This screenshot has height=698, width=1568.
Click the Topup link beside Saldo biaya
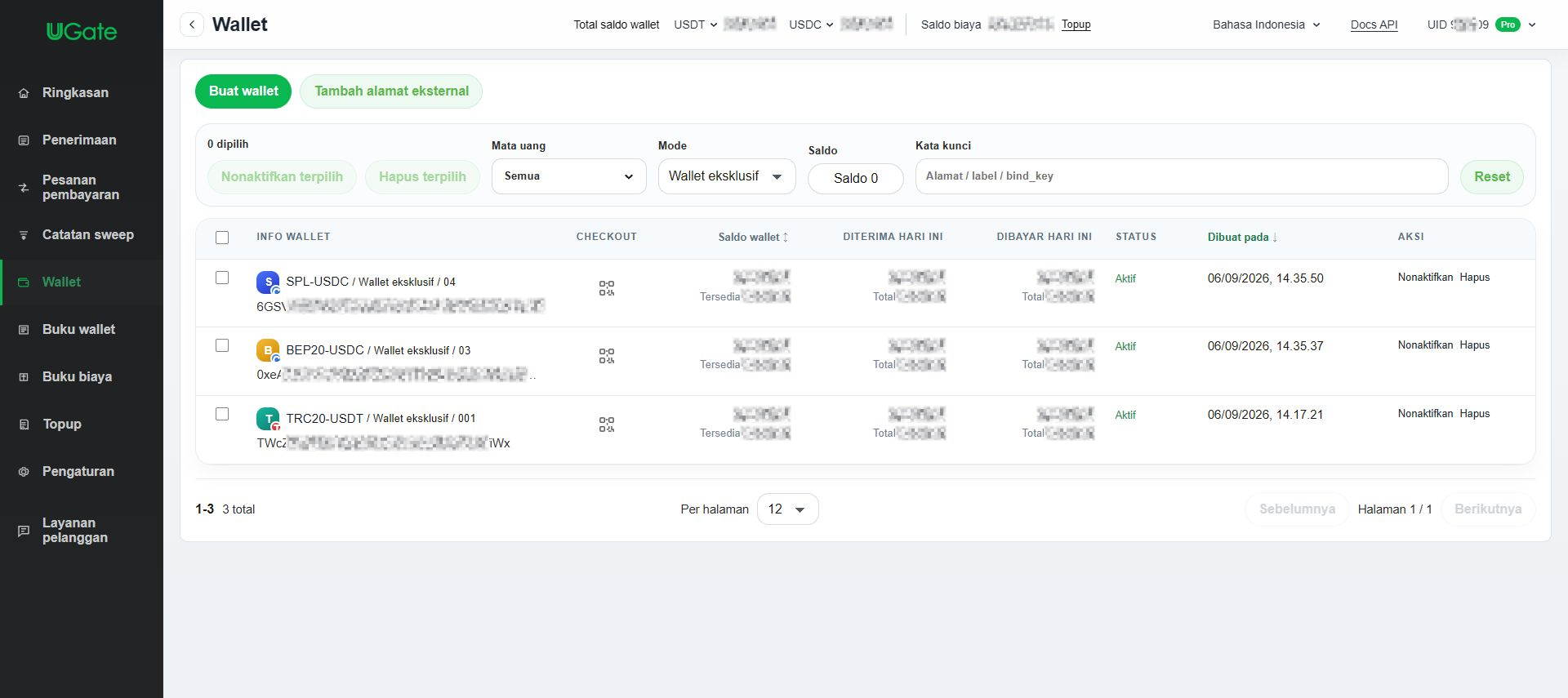click(1076, 24)
